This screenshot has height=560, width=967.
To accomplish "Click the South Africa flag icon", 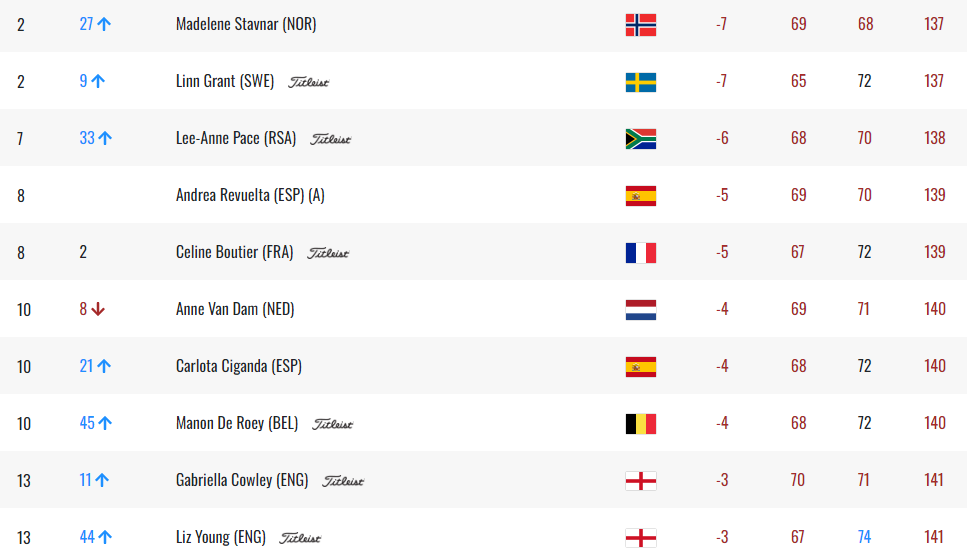I will pyautogui.click(x=640, y=138).
